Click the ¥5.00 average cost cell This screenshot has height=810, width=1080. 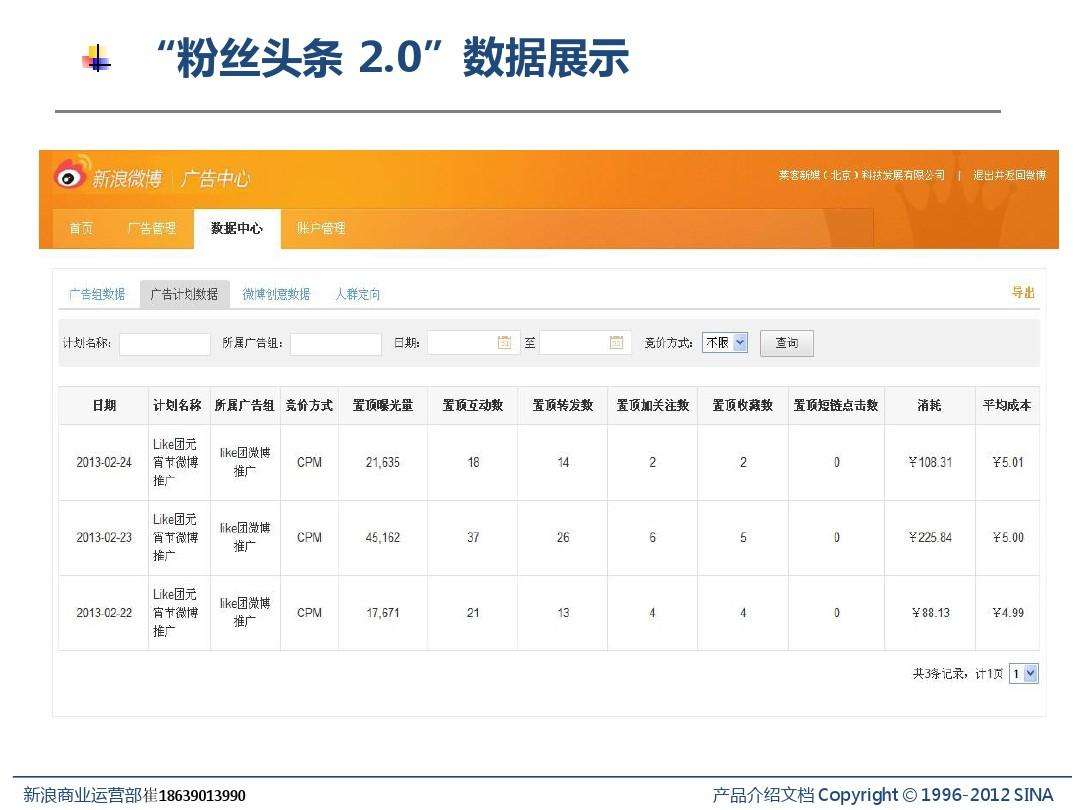[1008, 537]
